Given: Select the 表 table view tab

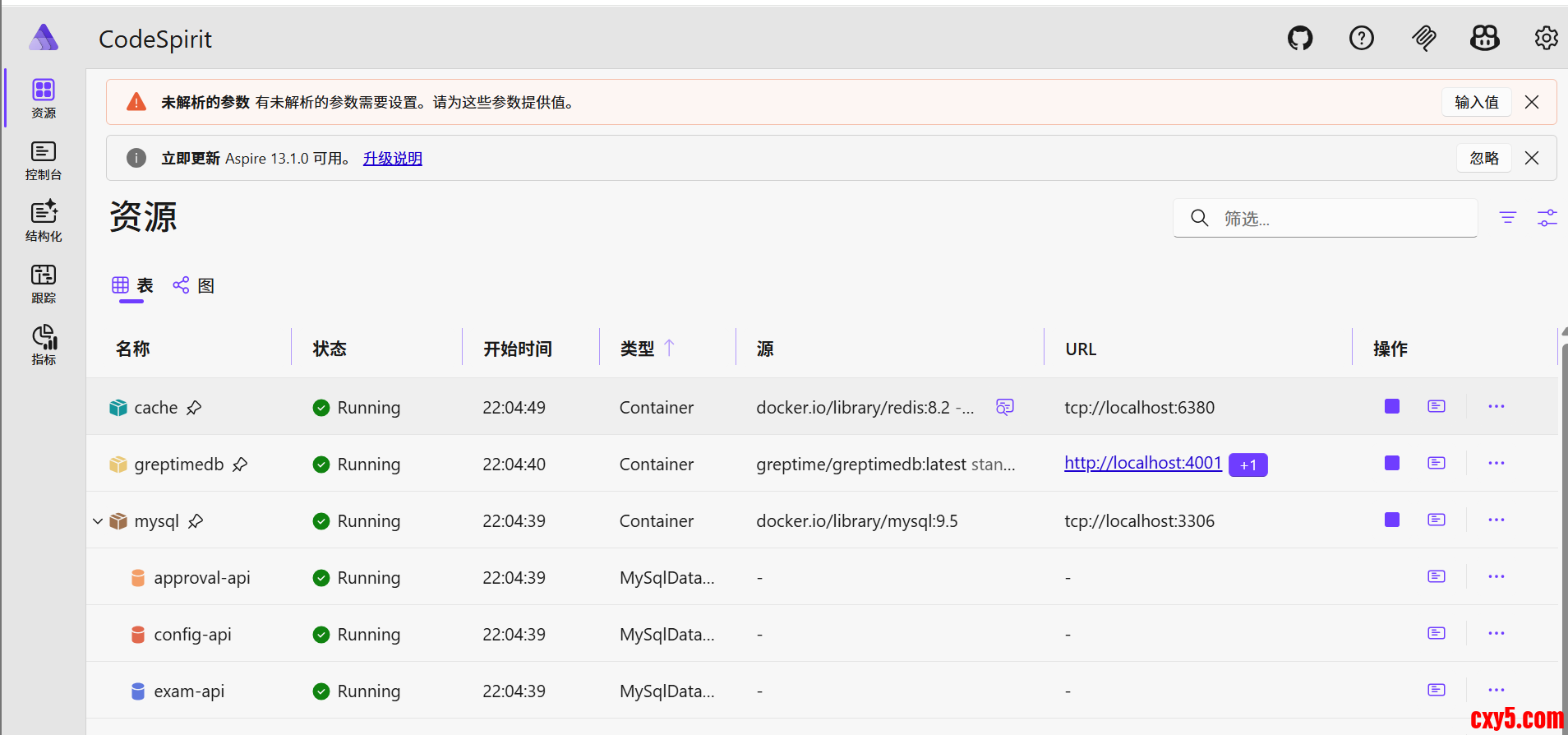Looking at the screenshot, I should pyautogui.click(x=133, y=285).
